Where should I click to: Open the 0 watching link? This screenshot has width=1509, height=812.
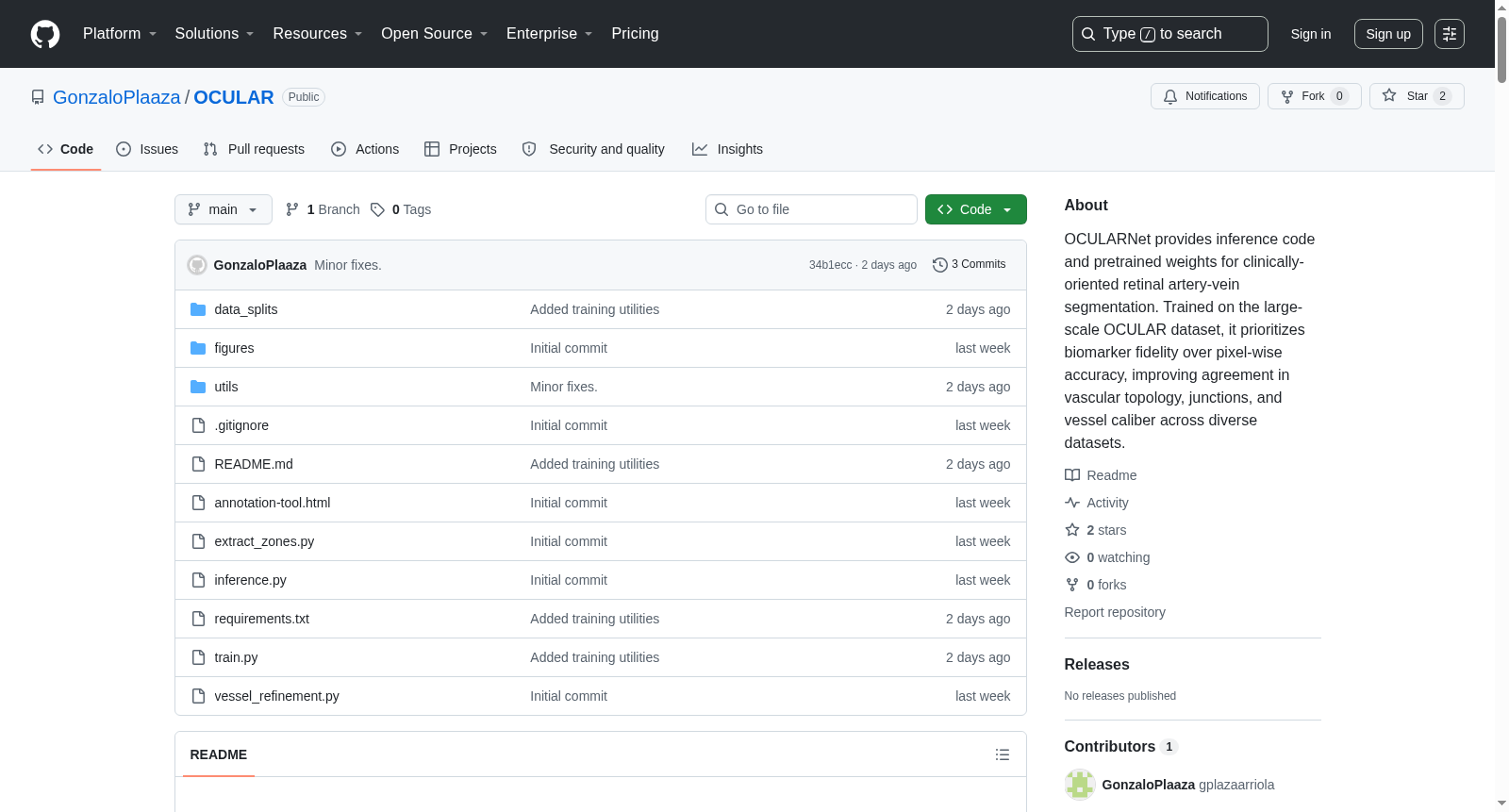point(1107,557)
